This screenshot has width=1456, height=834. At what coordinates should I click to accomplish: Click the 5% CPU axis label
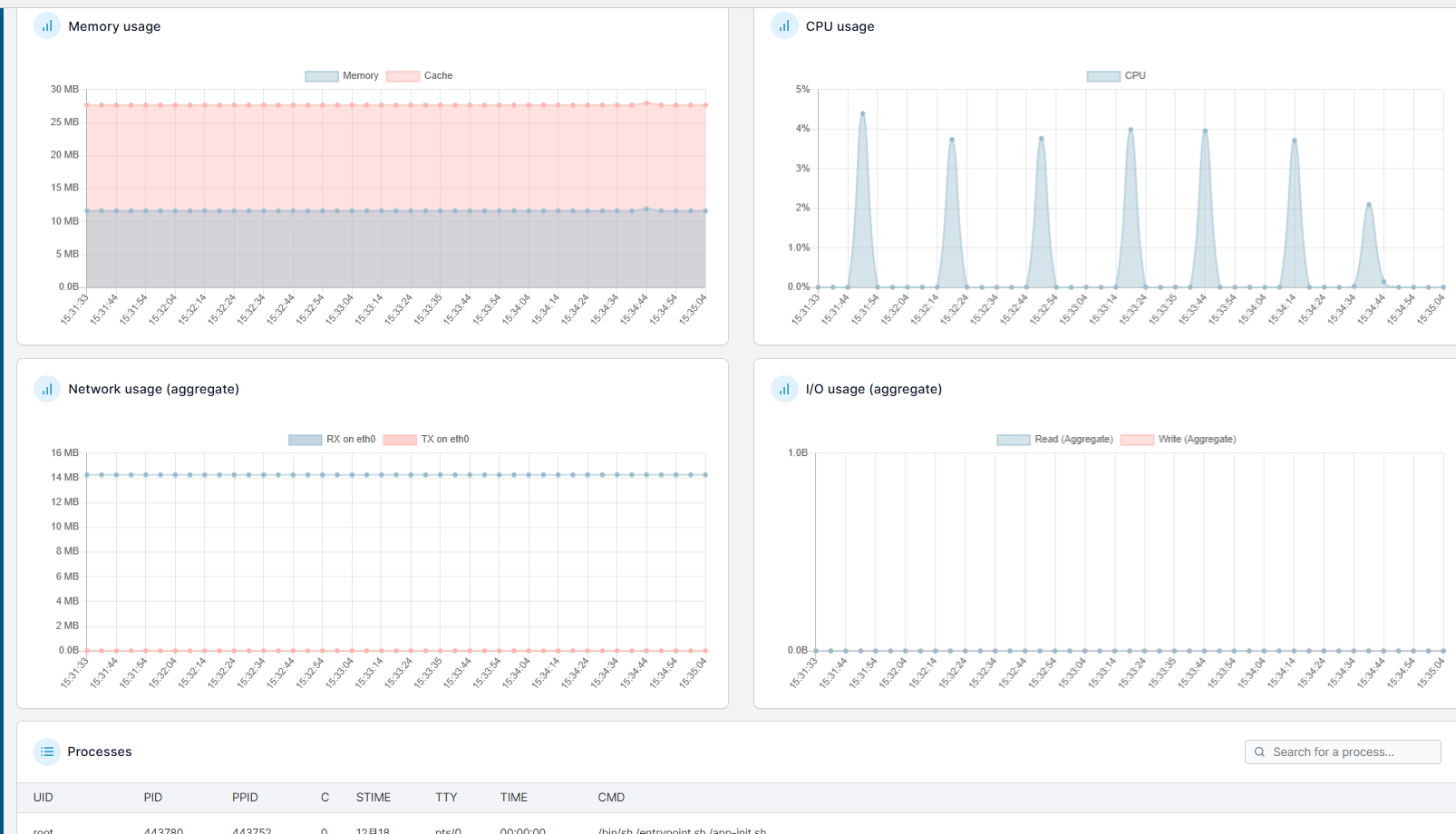pos(802,90)
